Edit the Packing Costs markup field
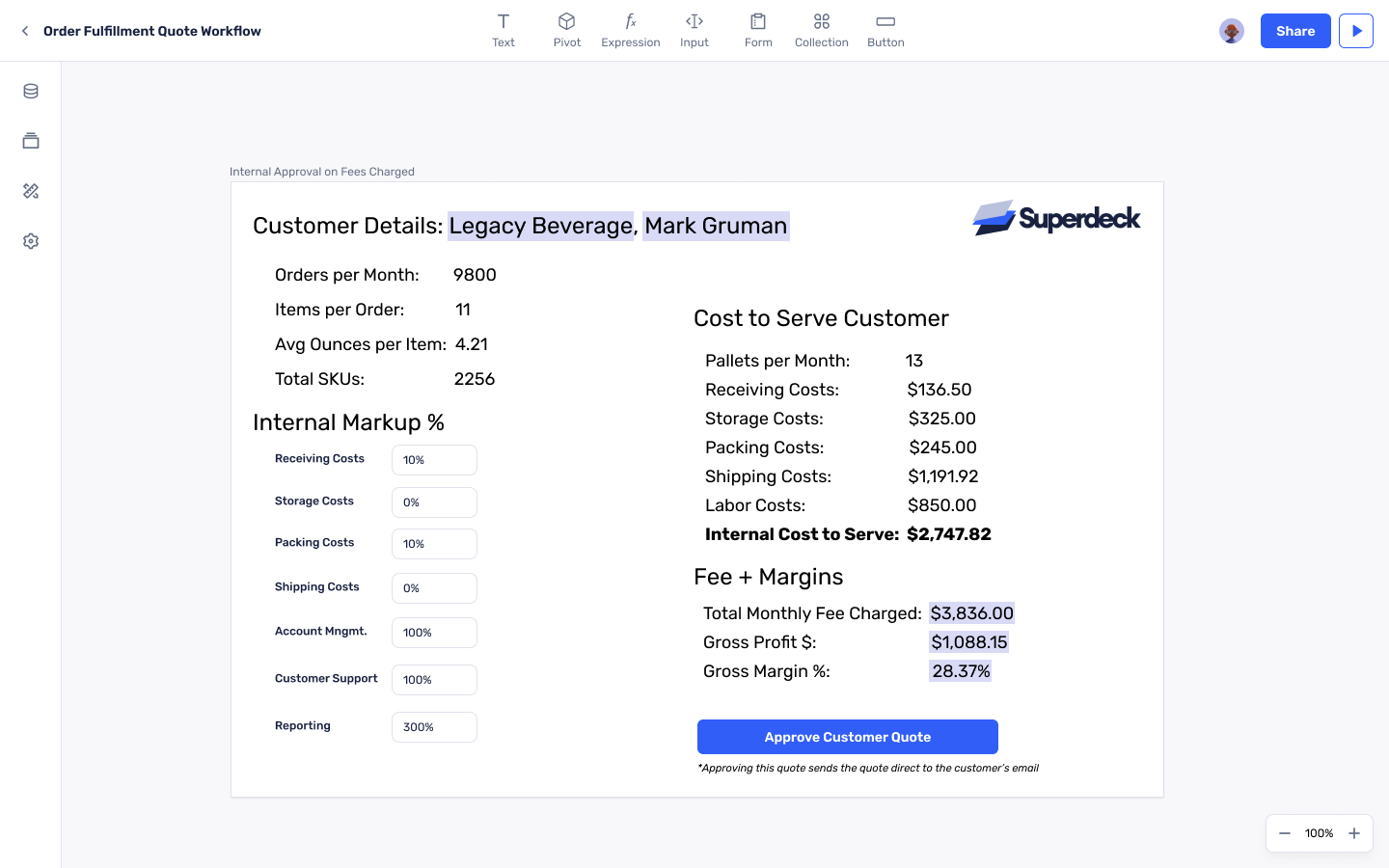The height and width of the screenshot is (868, 1389). pos(434,544)
